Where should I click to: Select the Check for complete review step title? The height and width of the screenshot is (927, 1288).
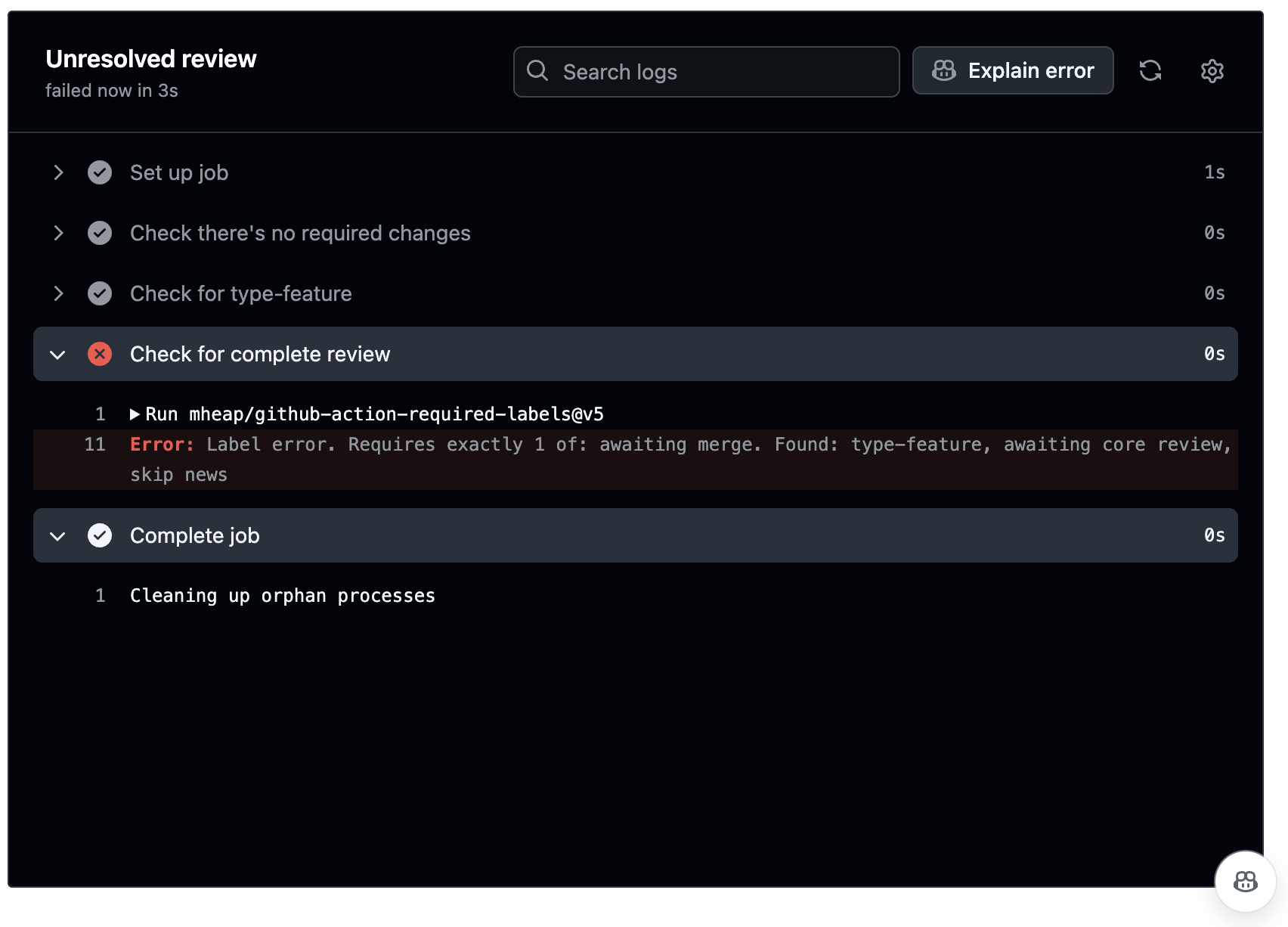point(260,354)
